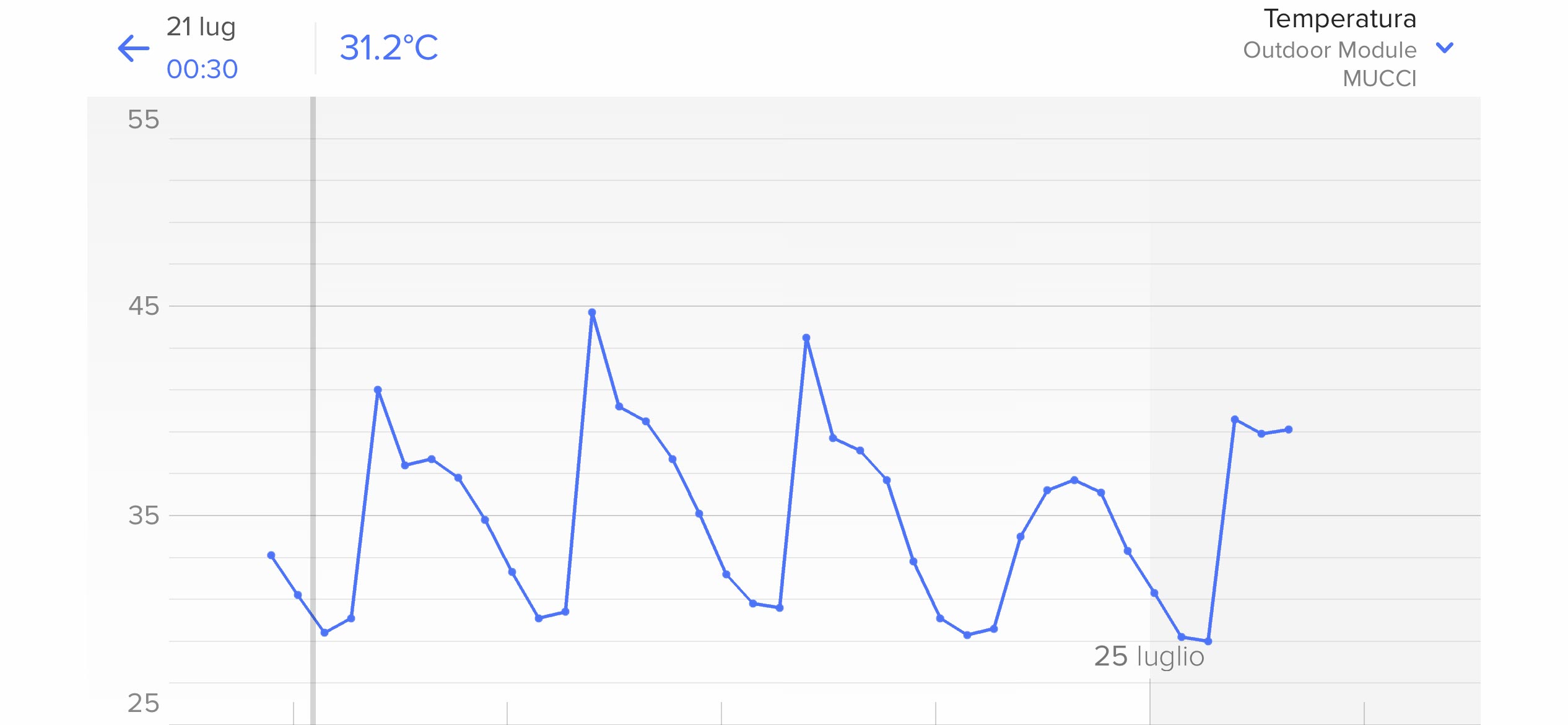Screen dimensions: 1568x725
Task: Tap the 21 lug date label
Action: point(201,27)
